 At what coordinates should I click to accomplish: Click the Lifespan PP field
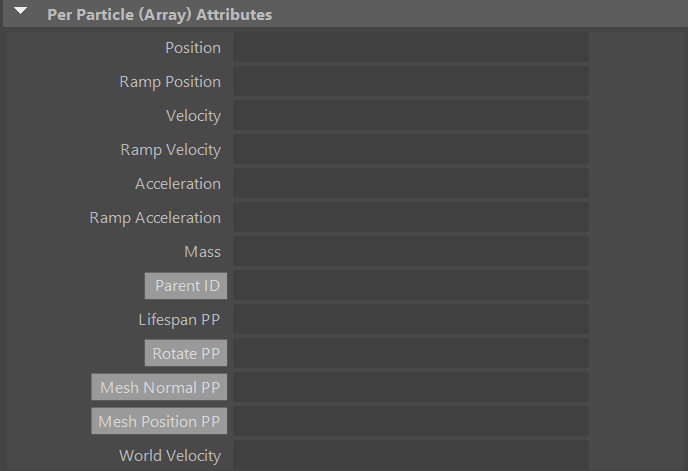(x=410, y=320)
